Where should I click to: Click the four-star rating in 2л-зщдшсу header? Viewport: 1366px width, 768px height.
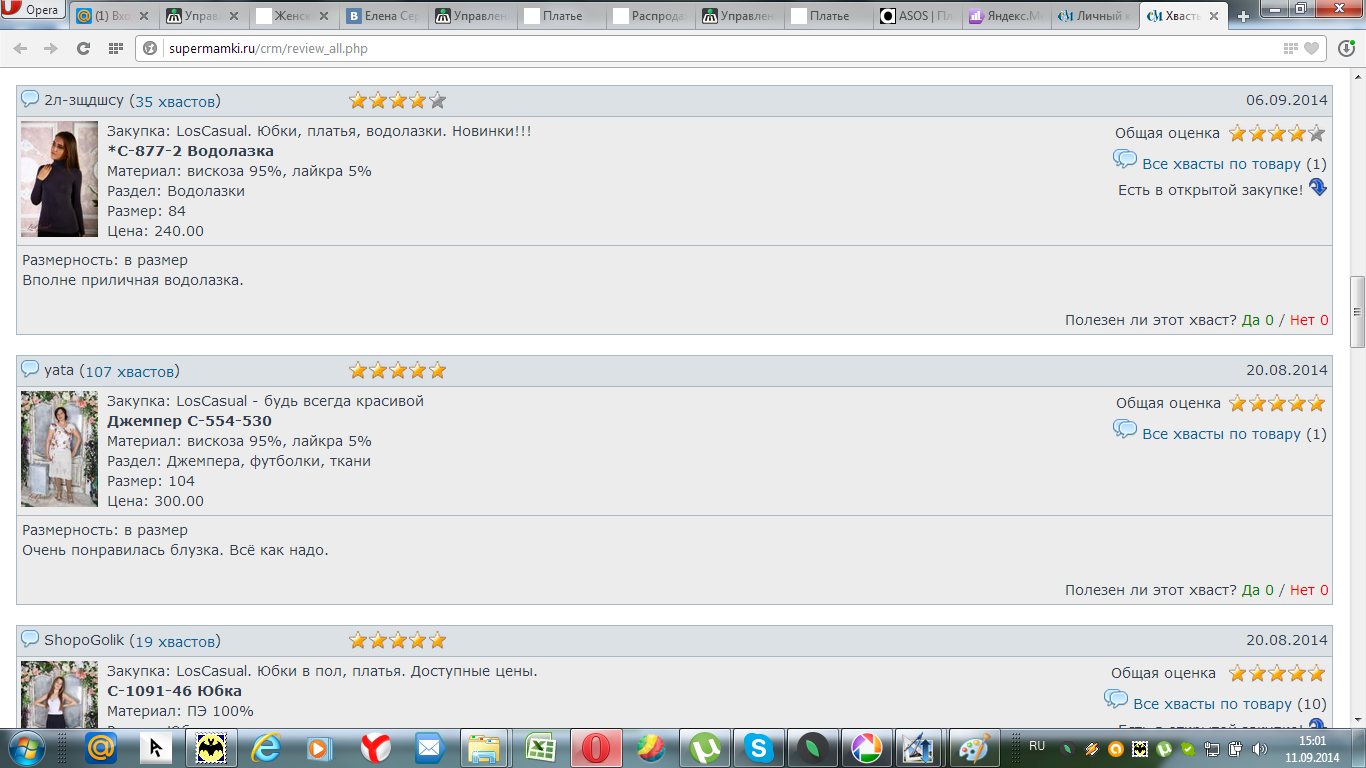[397, 100]
